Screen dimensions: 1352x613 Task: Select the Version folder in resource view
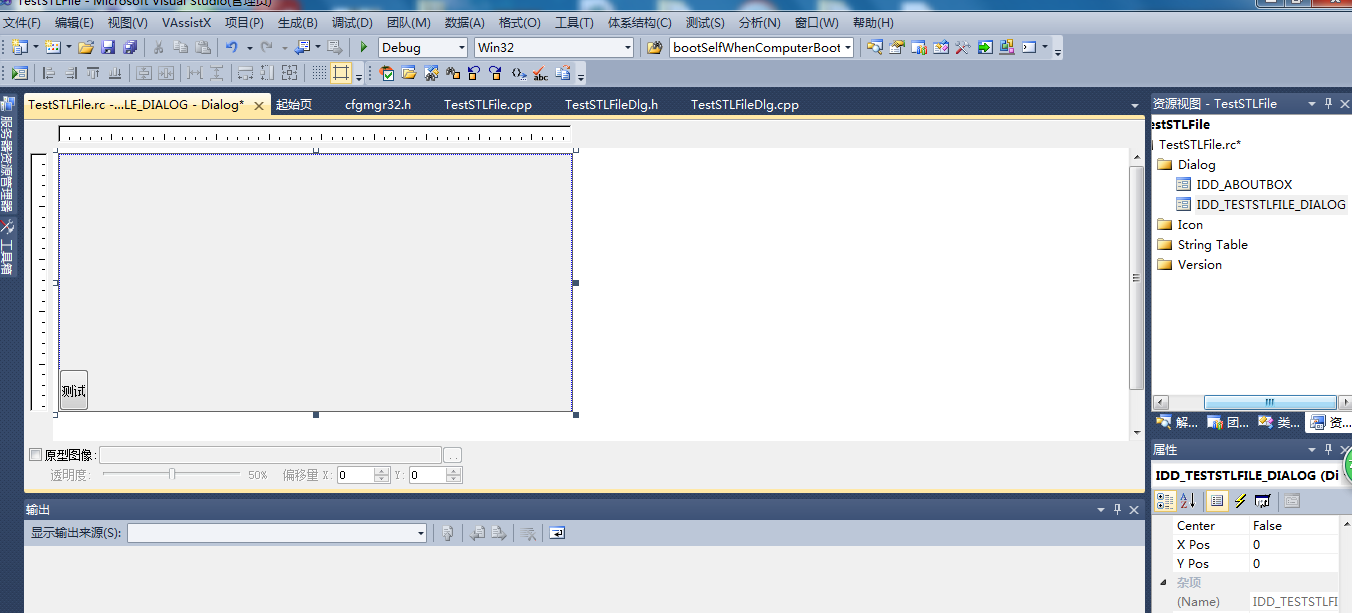[1199, 264]
